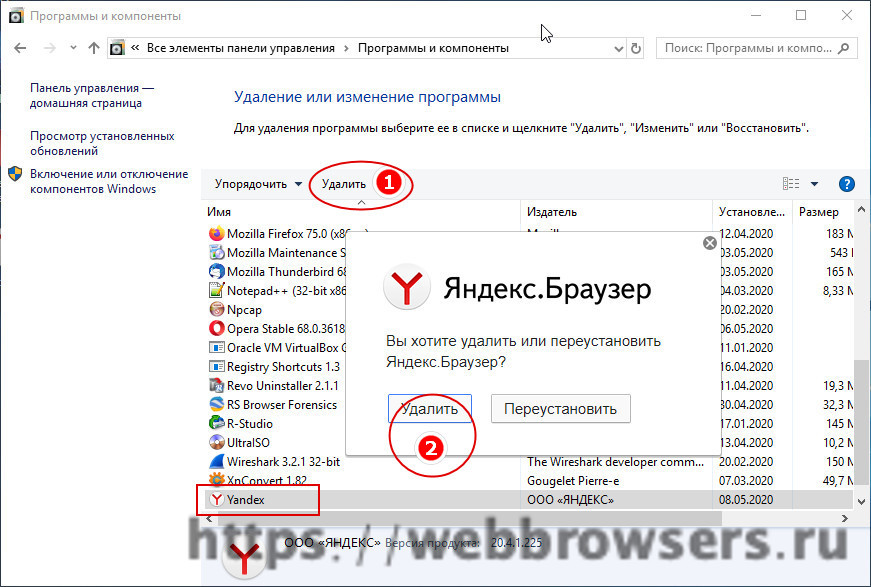
Task: Change the list view layout icon
Action: coord(791,184)
